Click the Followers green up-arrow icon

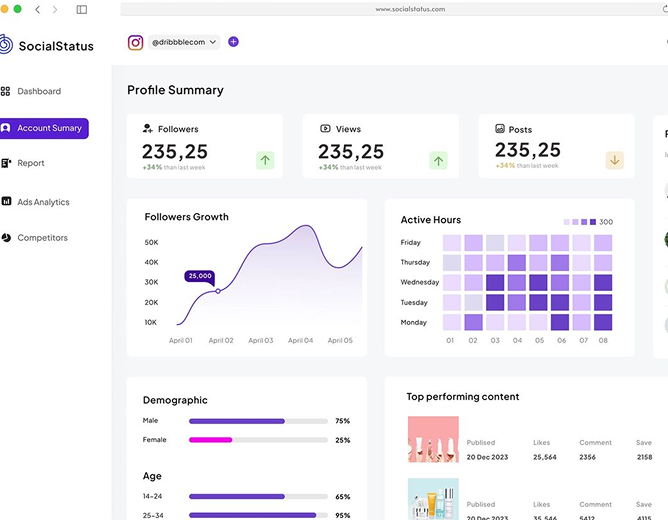tap(265, 160)
